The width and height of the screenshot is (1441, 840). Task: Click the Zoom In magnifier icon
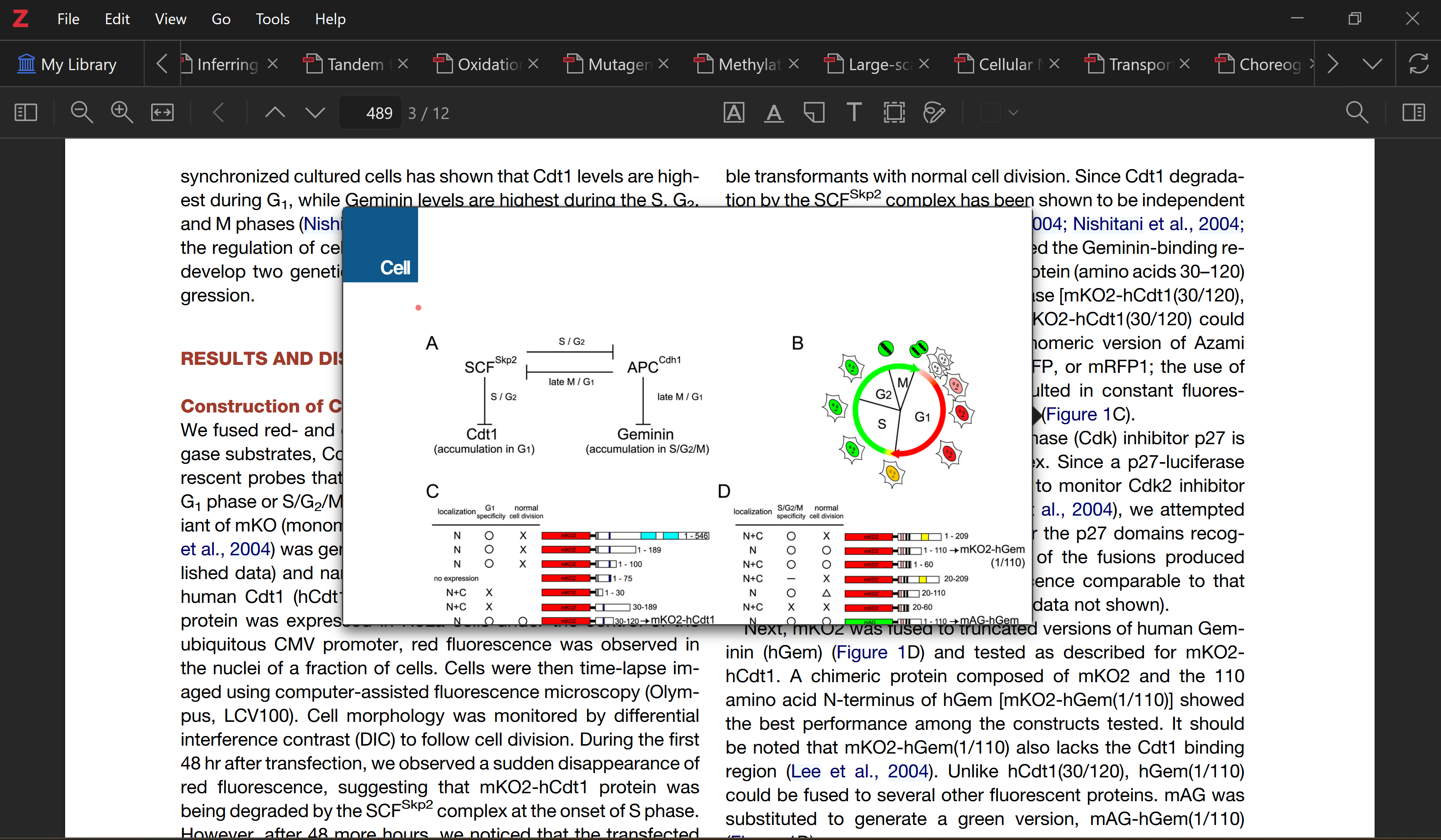[121, 113]
